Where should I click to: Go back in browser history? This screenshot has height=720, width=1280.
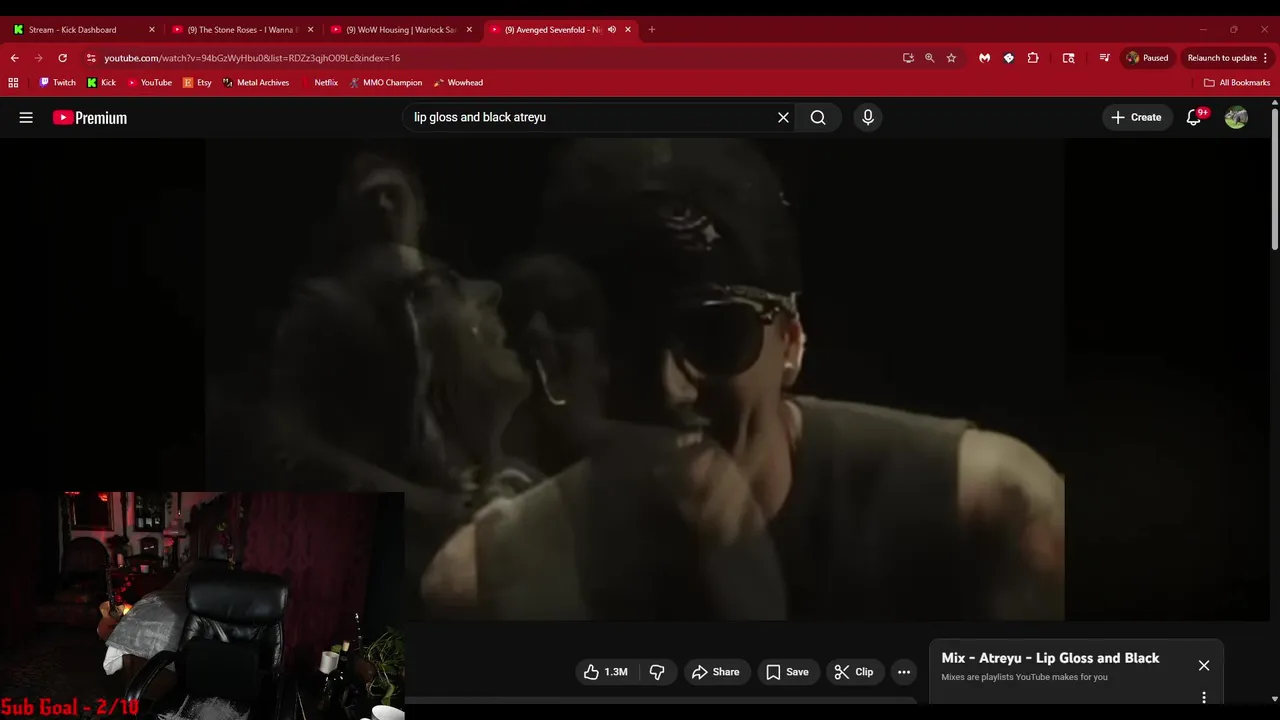(15, 58)
